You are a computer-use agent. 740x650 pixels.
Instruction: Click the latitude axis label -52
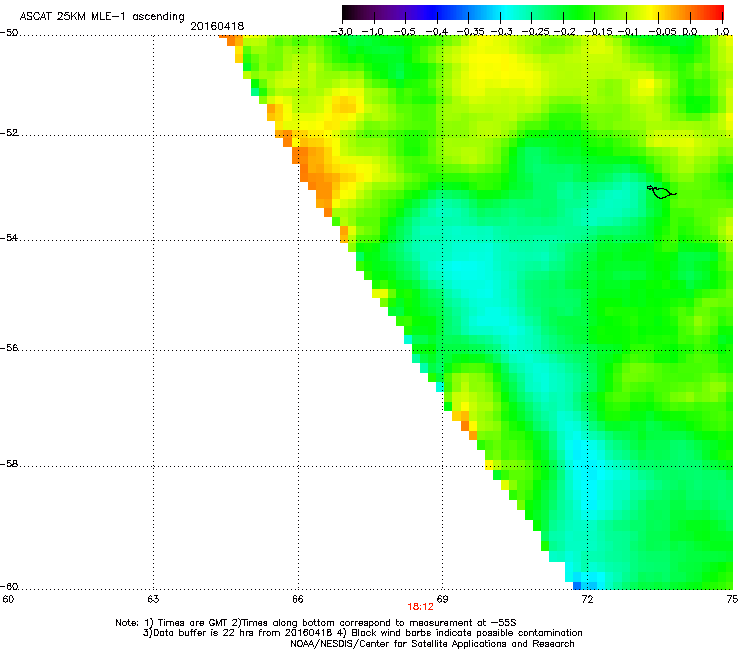pos(9,133)
